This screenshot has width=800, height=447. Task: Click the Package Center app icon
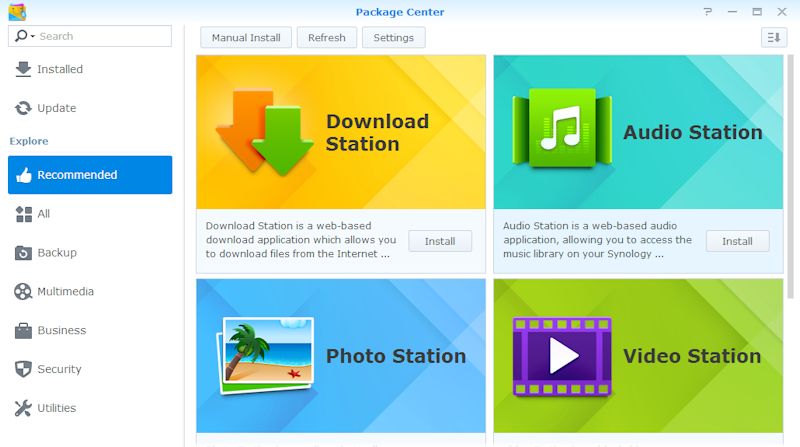pyautogui.click(x=17, y=12)
